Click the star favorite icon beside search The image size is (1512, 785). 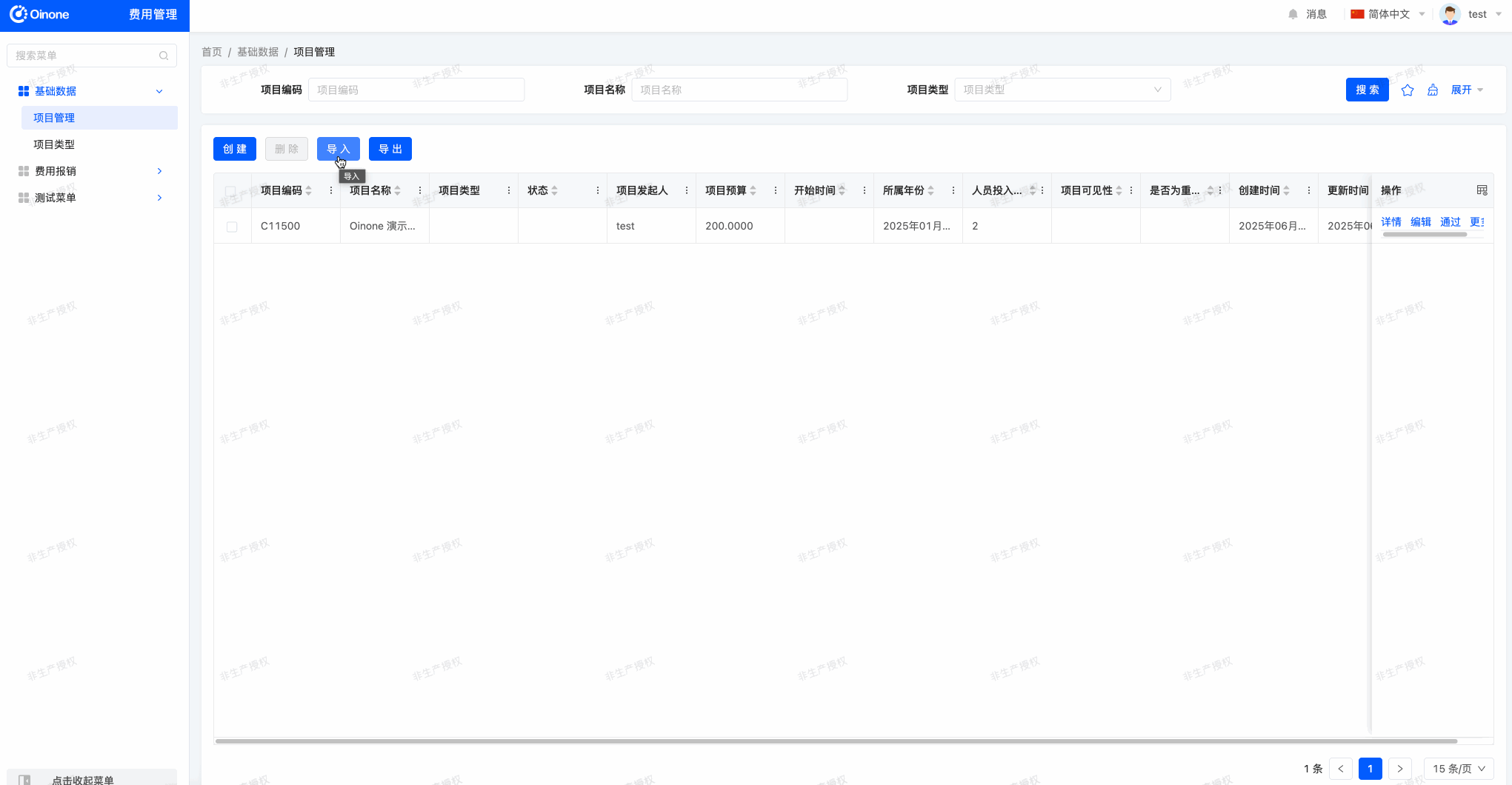tap(1408, 90)
